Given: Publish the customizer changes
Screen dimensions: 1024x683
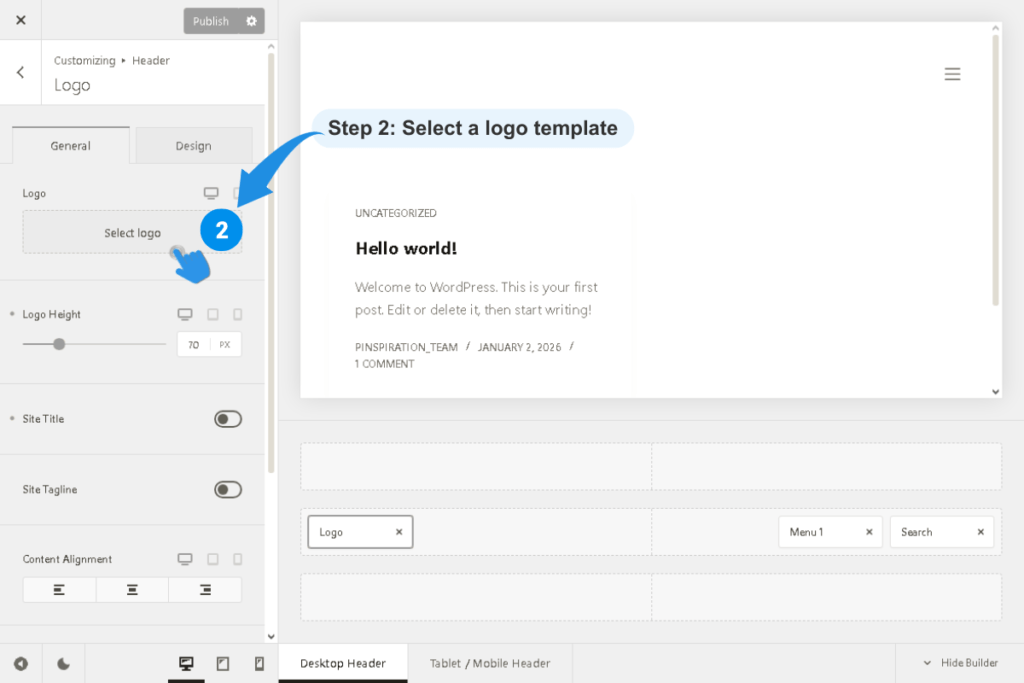Looking at the screenshot, I should click(213, 20).
